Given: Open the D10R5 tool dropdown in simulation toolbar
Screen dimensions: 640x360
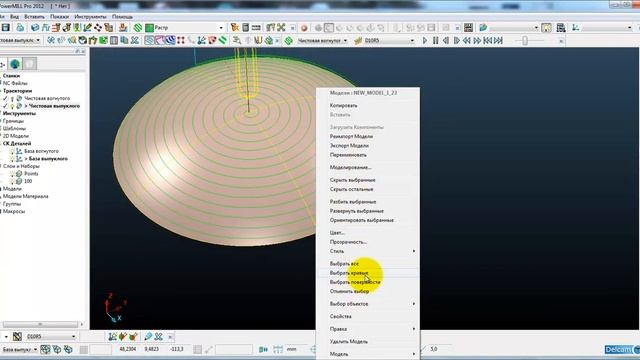Looking at the screenshot, I should pyautogui.click(x=412, y=40).
